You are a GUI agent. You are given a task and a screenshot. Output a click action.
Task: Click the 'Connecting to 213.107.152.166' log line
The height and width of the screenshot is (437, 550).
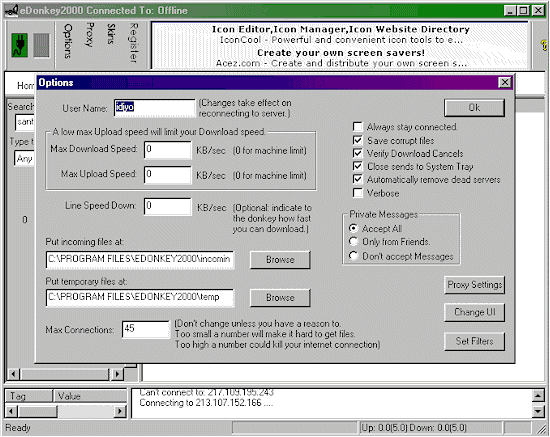pyautogui.click(x=206, y=403)
